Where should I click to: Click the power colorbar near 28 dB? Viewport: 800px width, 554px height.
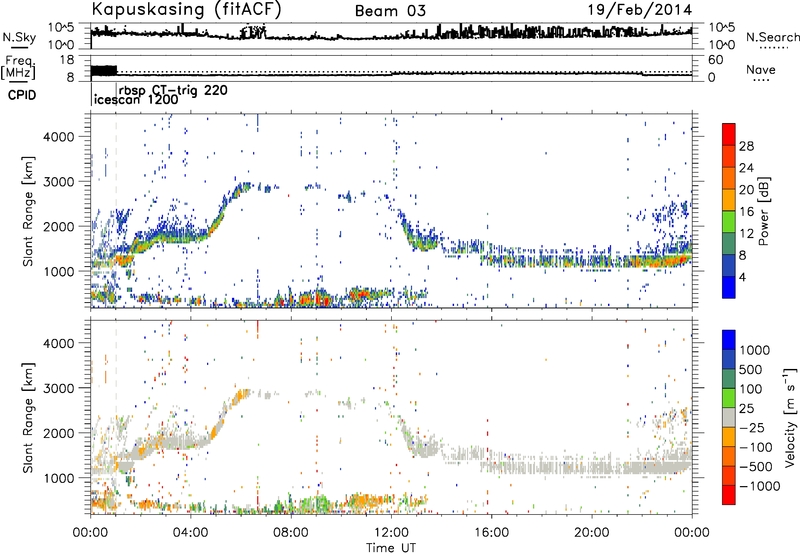(x=729, y=146)
